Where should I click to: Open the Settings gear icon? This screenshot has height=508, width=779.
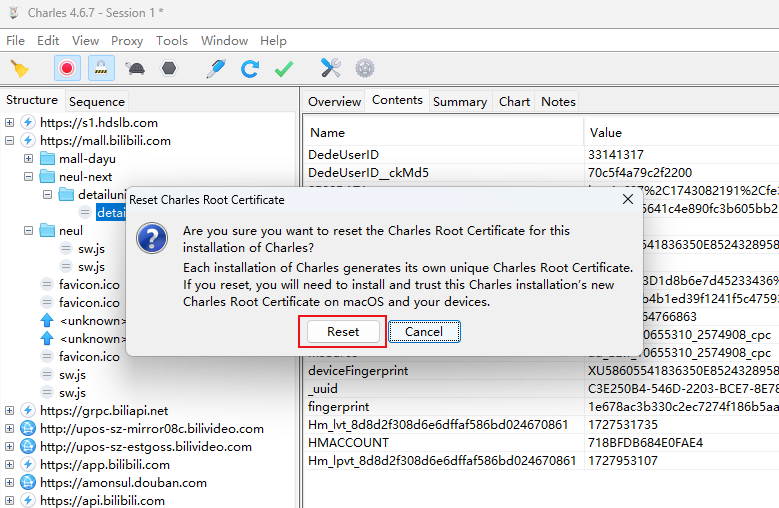(365, 68)
